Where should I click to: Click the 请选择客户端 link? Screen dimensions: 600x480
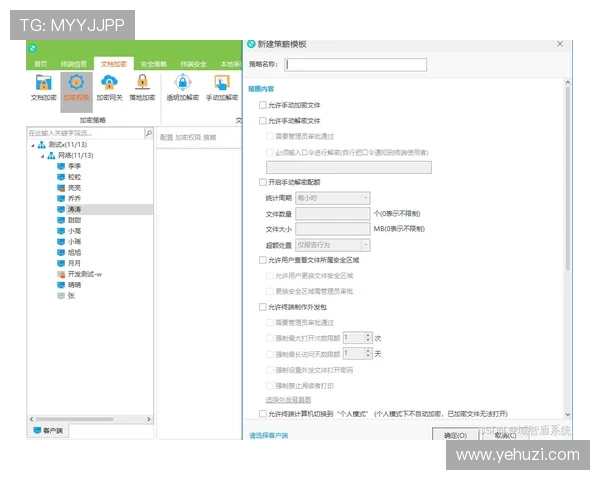point(269,436)
